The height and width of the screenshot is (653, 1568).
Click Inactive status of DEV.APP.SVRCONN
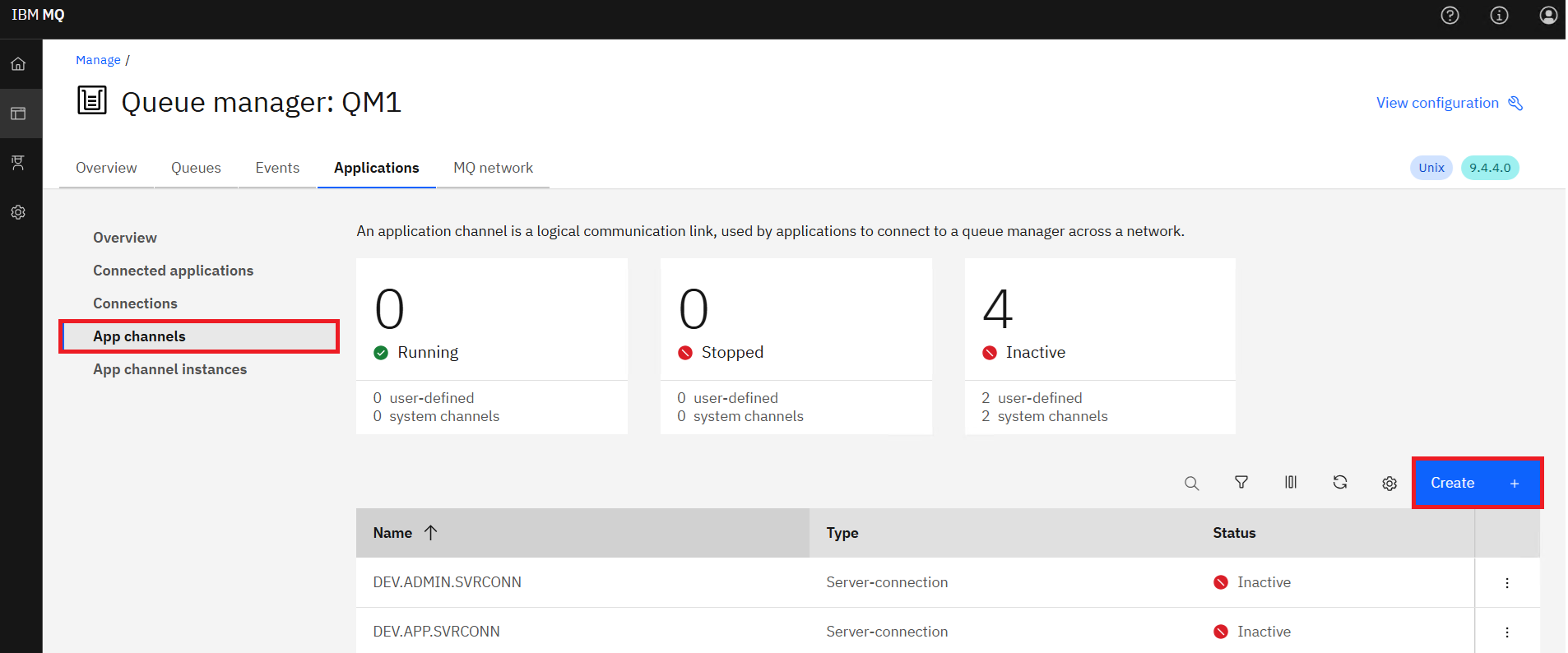(x=1252, y=632)
